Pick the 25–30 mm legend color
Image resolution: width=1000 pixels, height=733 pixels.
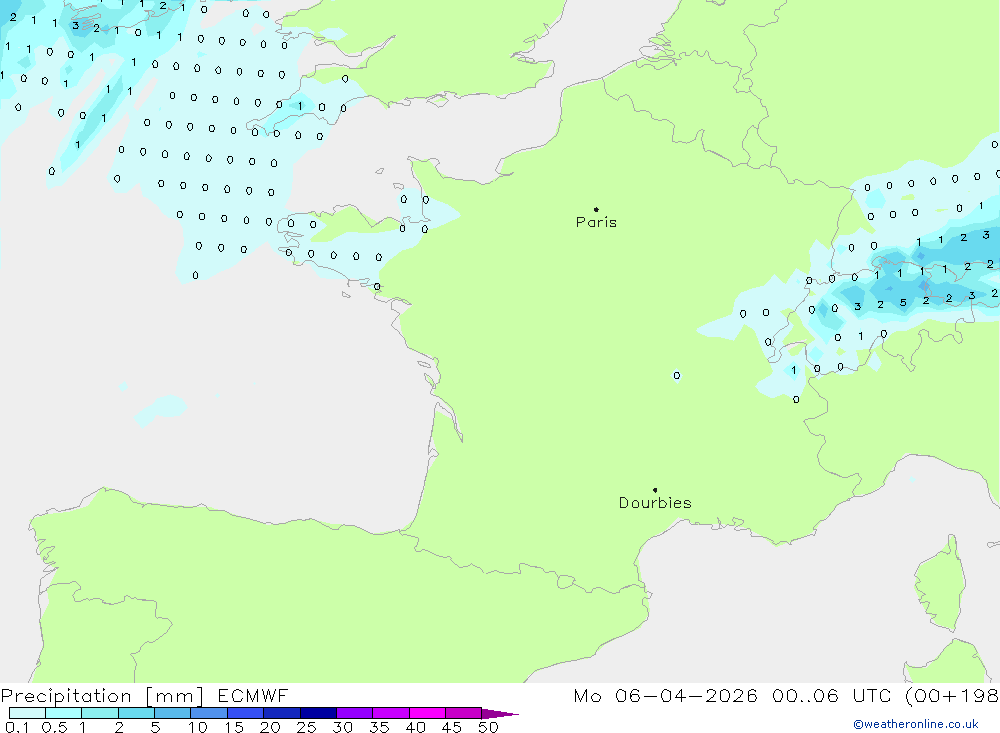coord(318,713)
